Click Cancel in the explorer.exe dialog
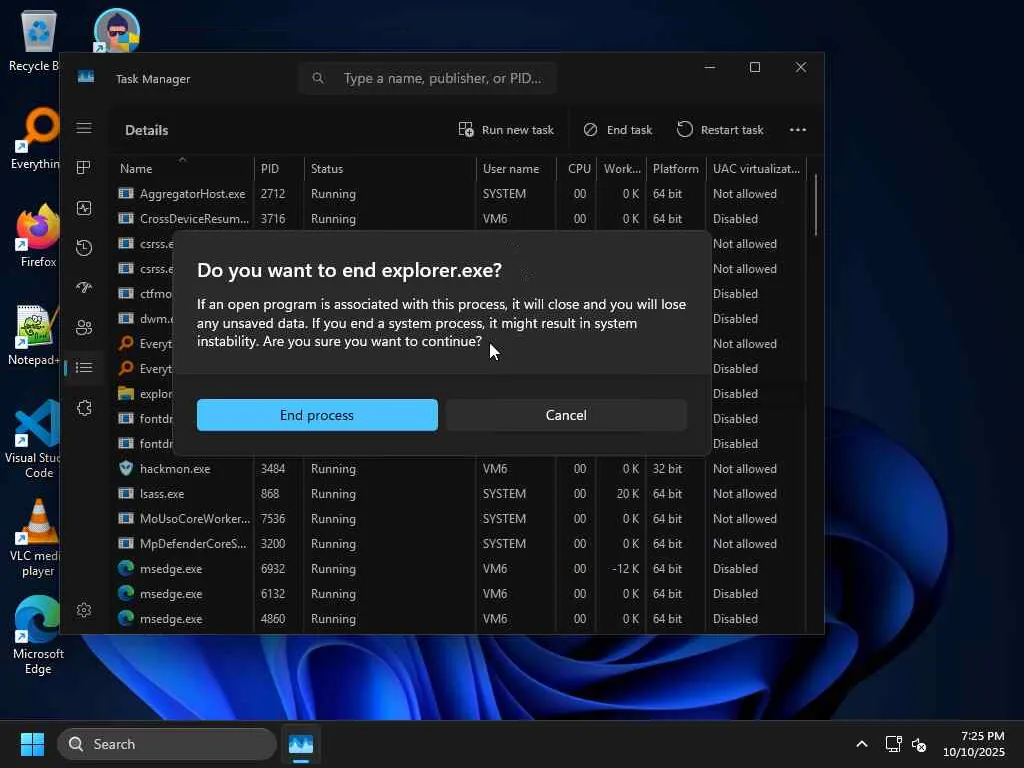The width and height of the screenshot is (1024, 768). 566,415
